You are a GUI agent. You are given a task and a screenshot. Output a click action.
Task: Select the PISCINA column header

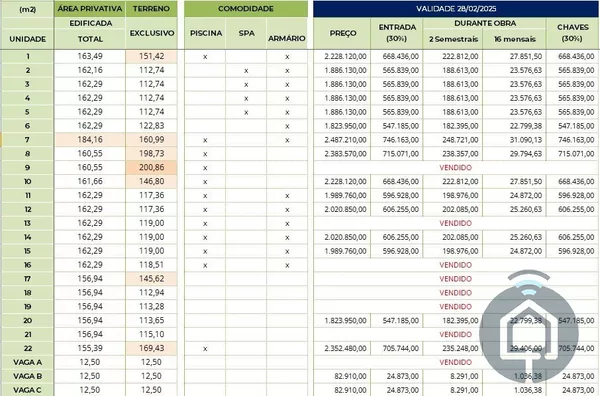click(x=205, y=33)
